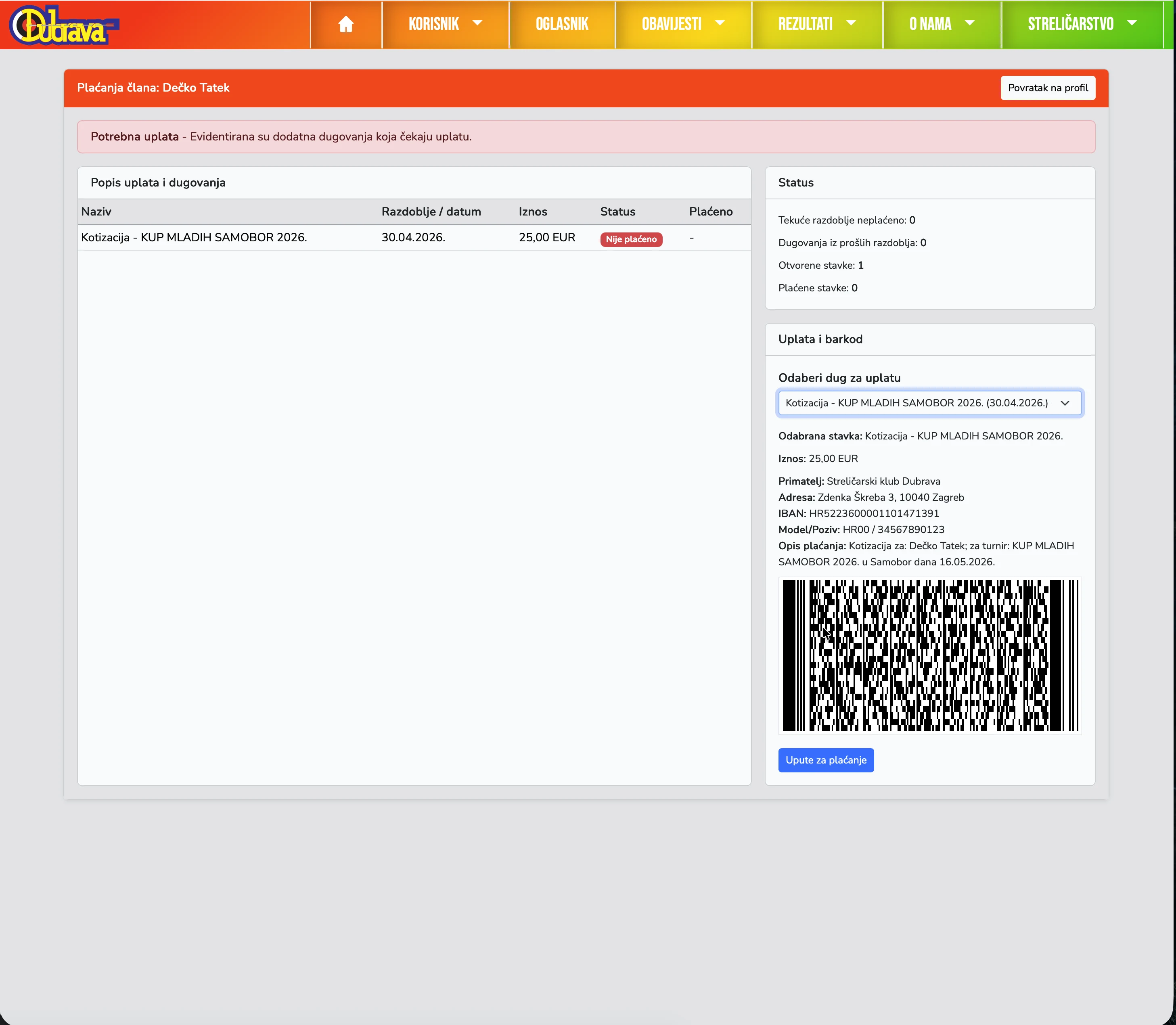Click the Rezultati menu label
Screen dimensions: 1176x1025
(805, 24)
